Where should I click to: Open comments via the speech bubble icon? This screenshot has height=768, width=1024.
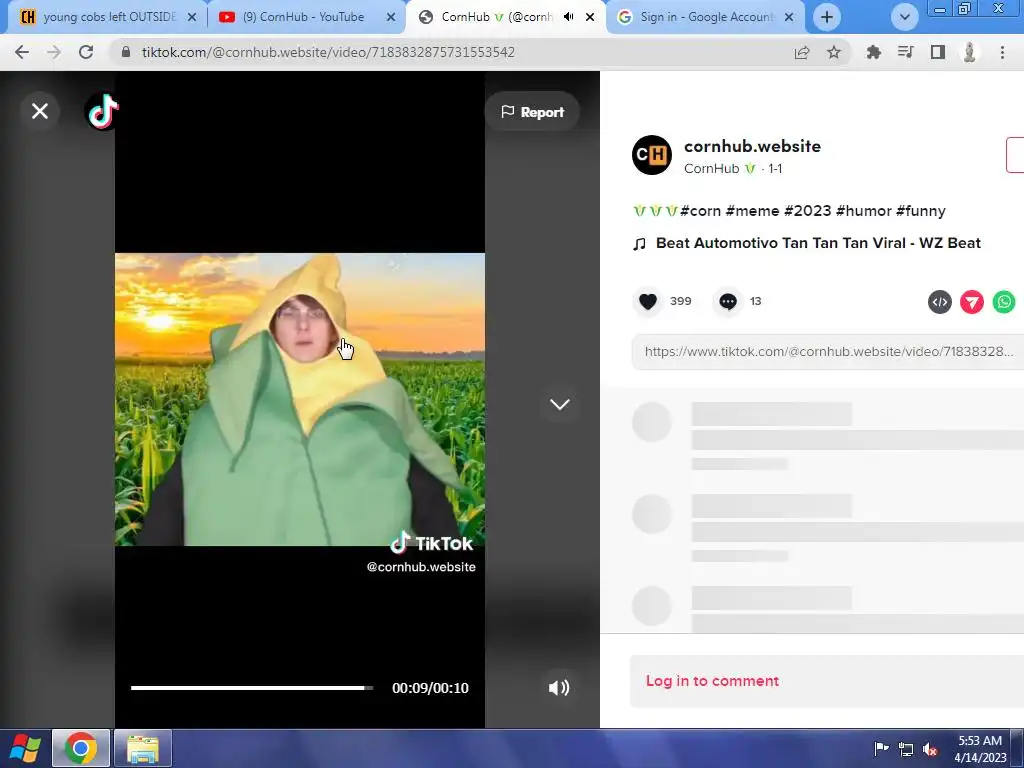pyautogui.click(x=728, y=302)
